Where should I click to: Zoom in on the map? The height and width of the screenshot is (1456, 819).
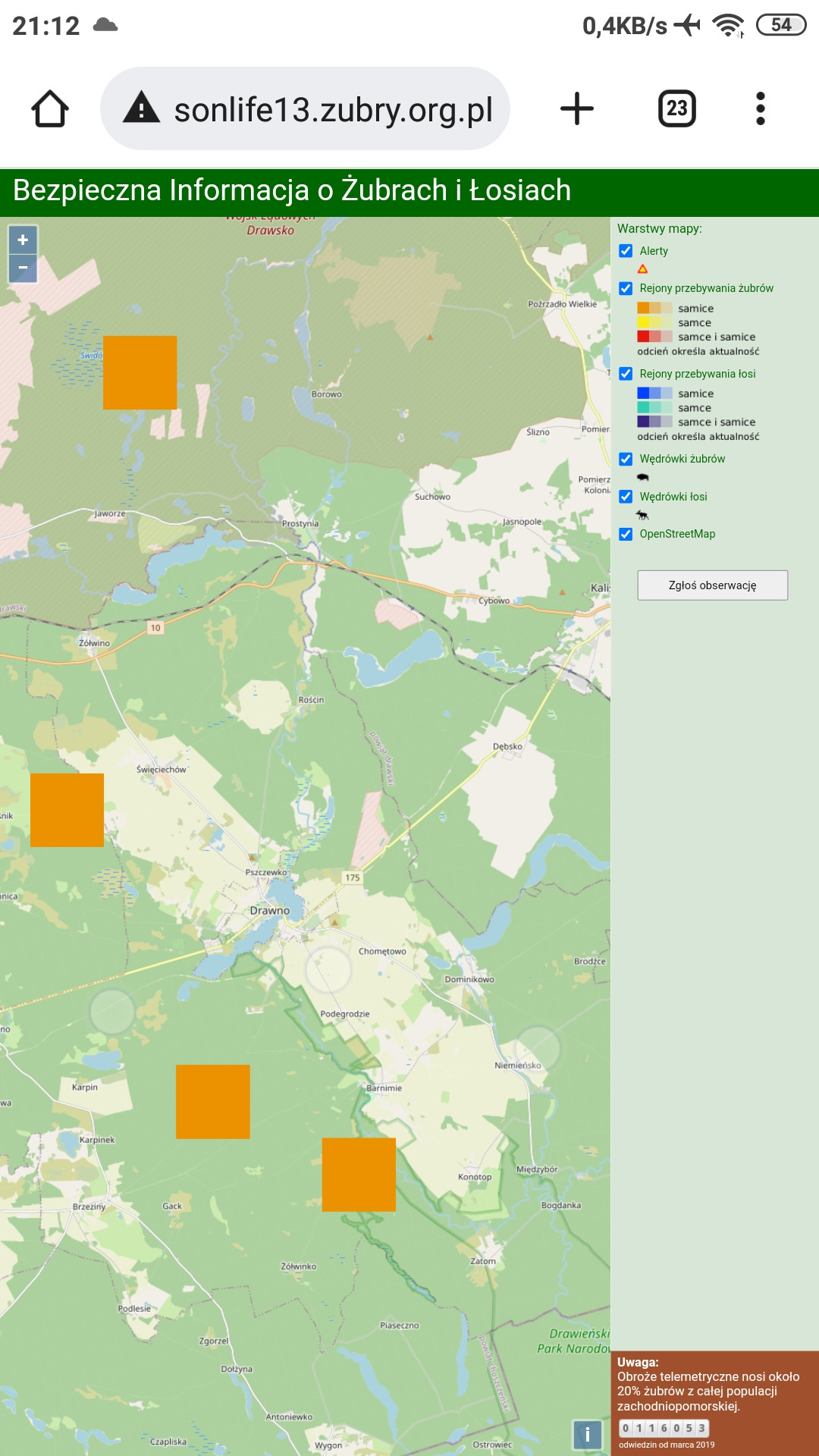23,240
